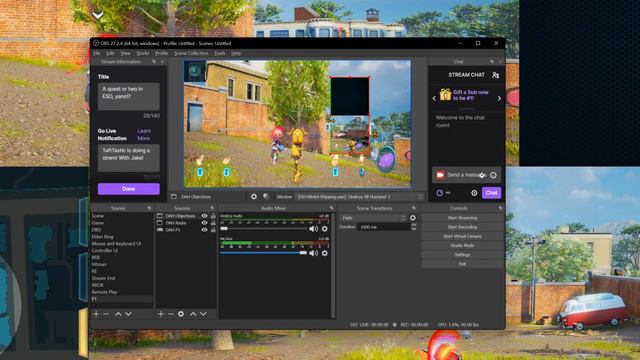The image size is (640, 360).
Task: Select the Stream End scene
Action: tap(103, 278)
